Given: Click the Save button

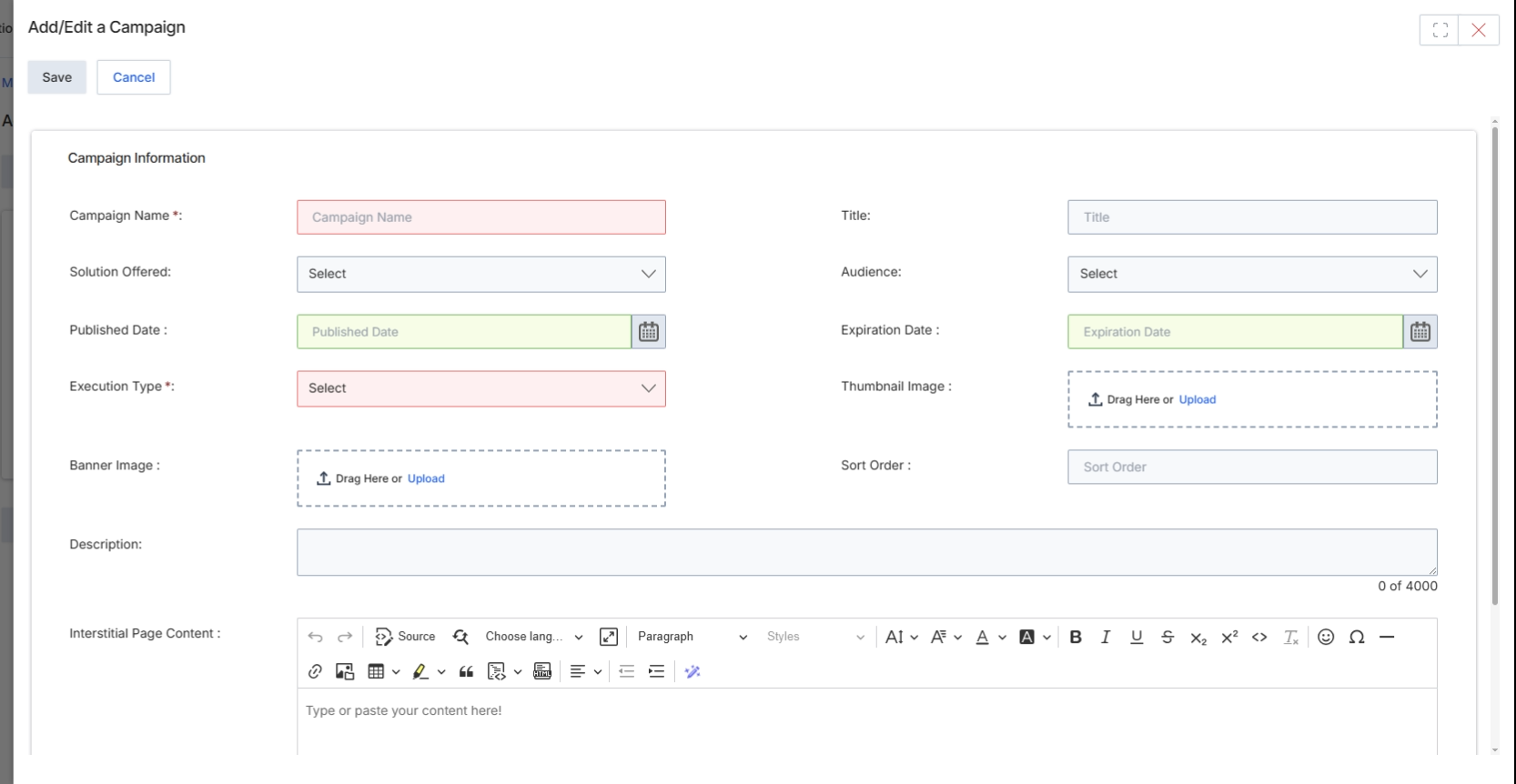Looking at the screenshot, I should [x=56, y=77].
